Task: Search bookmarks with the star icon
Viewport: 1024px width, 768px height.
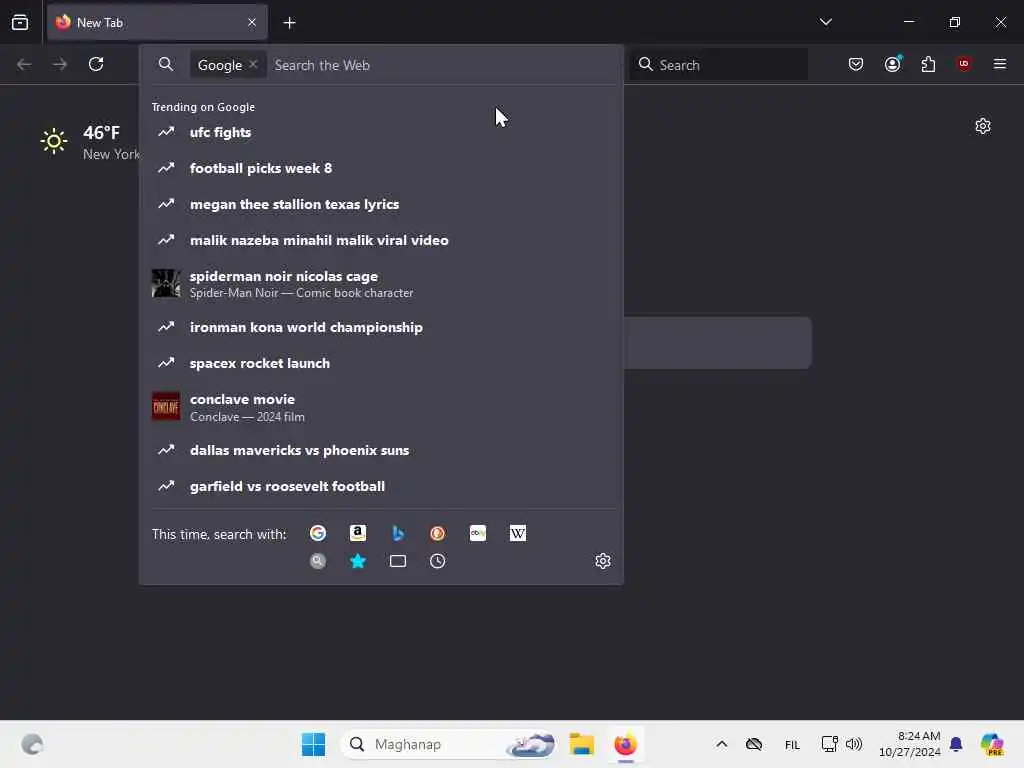Action: 358,561
